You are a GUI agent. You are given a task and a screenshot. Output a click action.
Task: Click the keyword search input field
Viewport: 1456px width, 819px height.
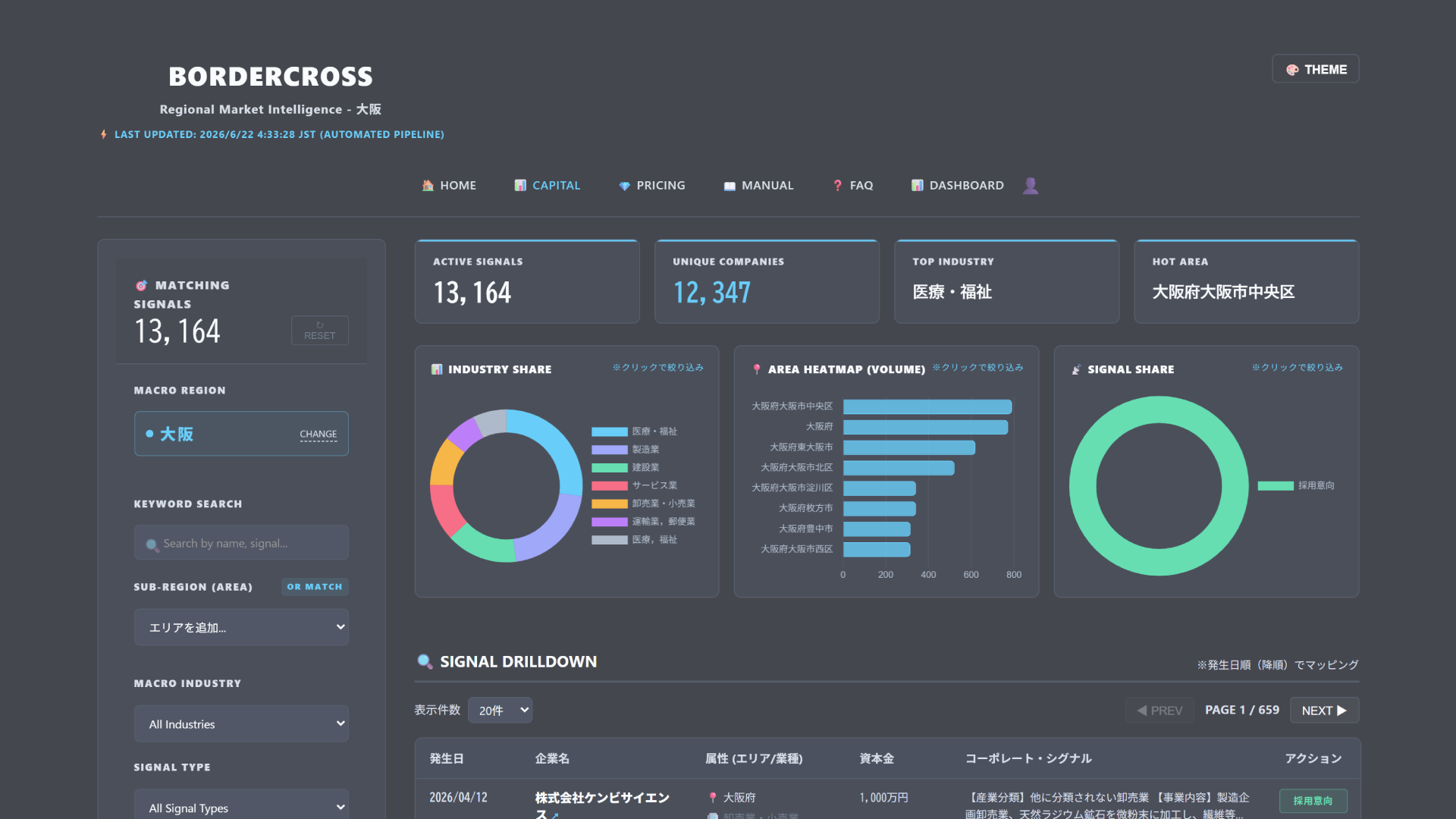click(x=242, y=543)
